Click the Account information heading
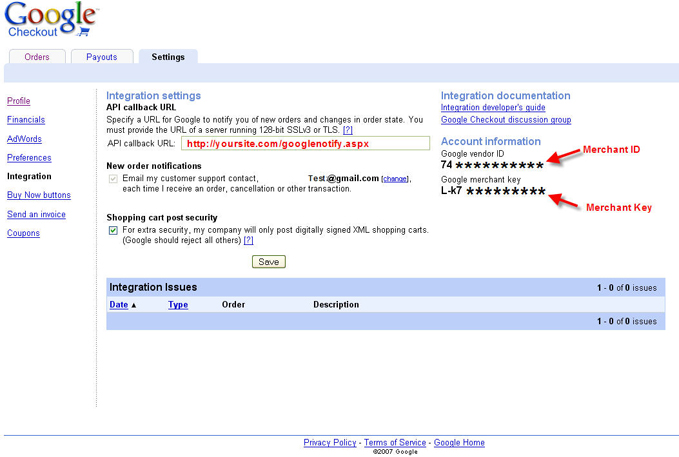This screenshot has width=679, height=457. pyautogui.click(x=491, y=141)
